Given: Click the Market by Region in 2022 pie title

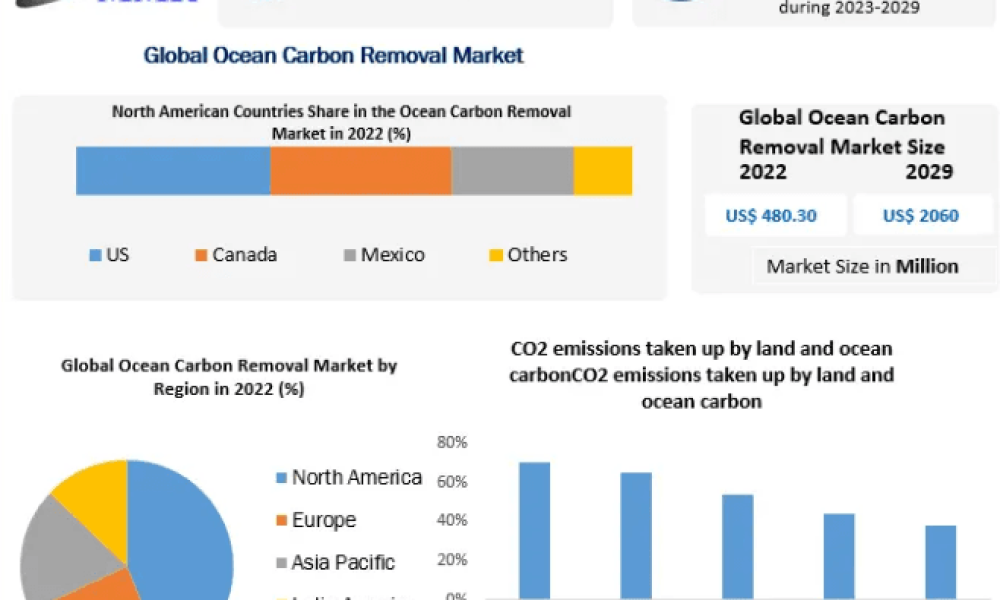Looking at the screenshot, I should click(x=229, y=377).
